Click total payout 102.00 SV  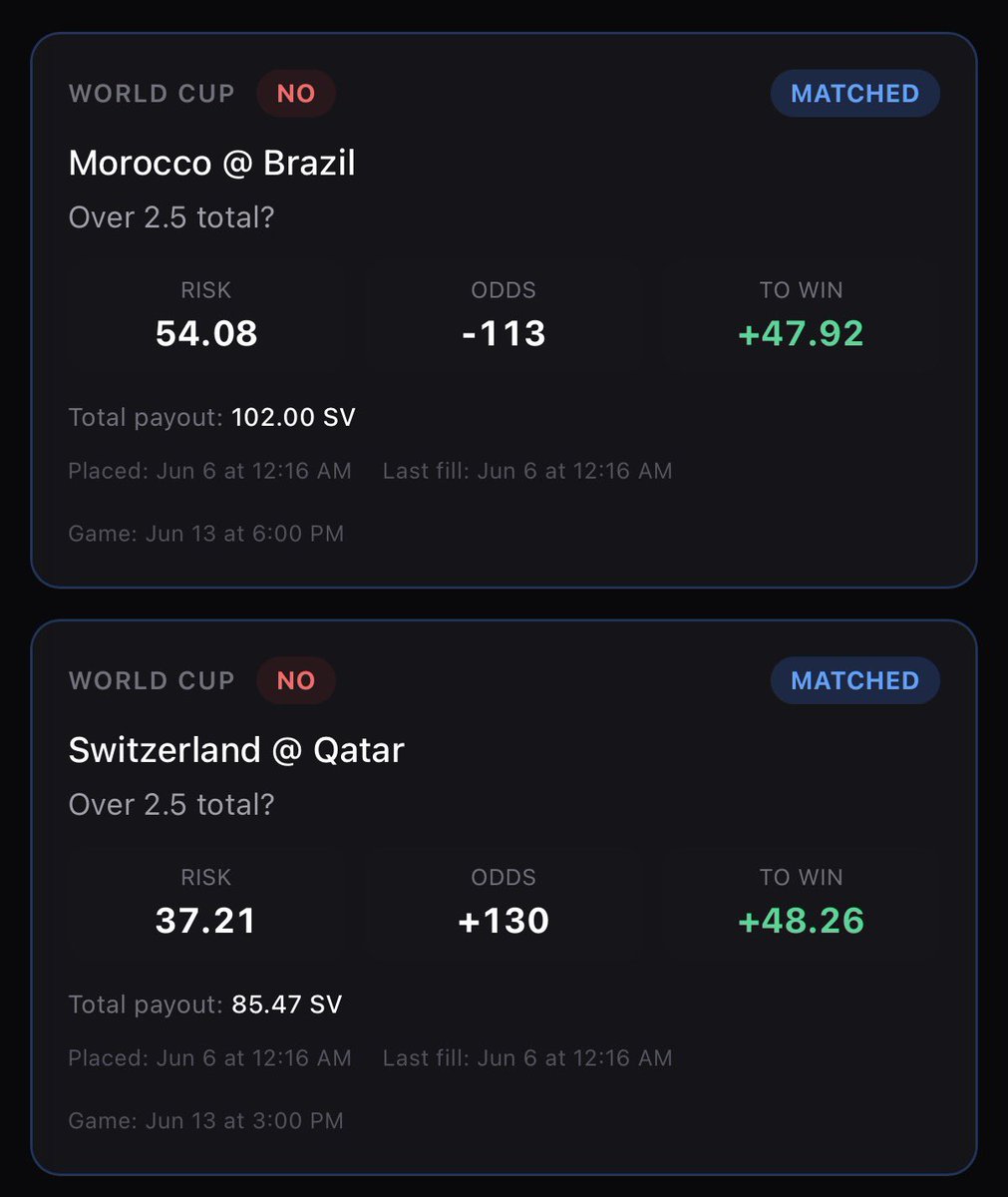[211, 417]
